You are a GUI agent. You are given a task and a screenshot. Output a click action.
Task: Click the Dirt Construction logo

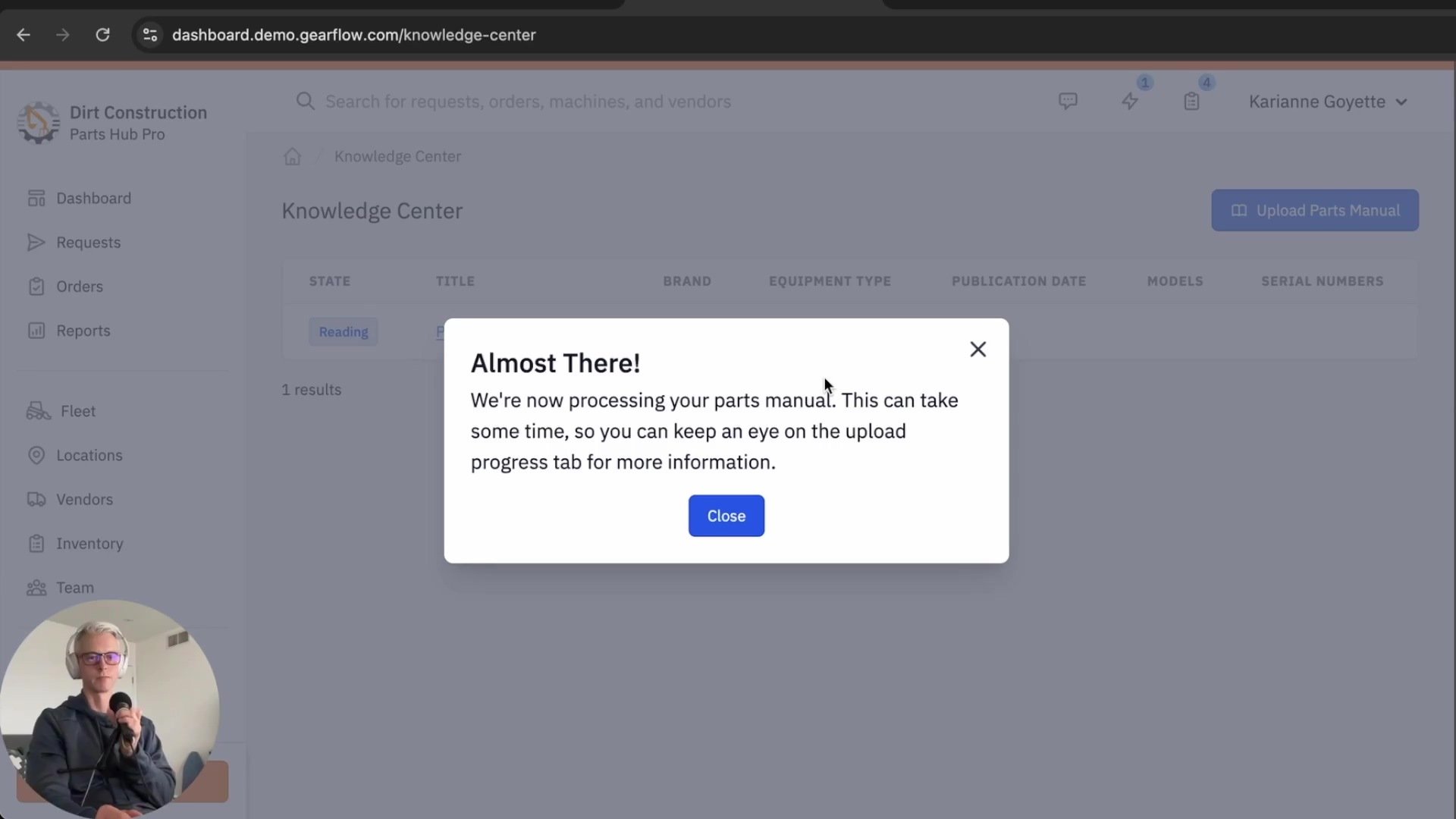pyautogui.click(x=39, y=122)
